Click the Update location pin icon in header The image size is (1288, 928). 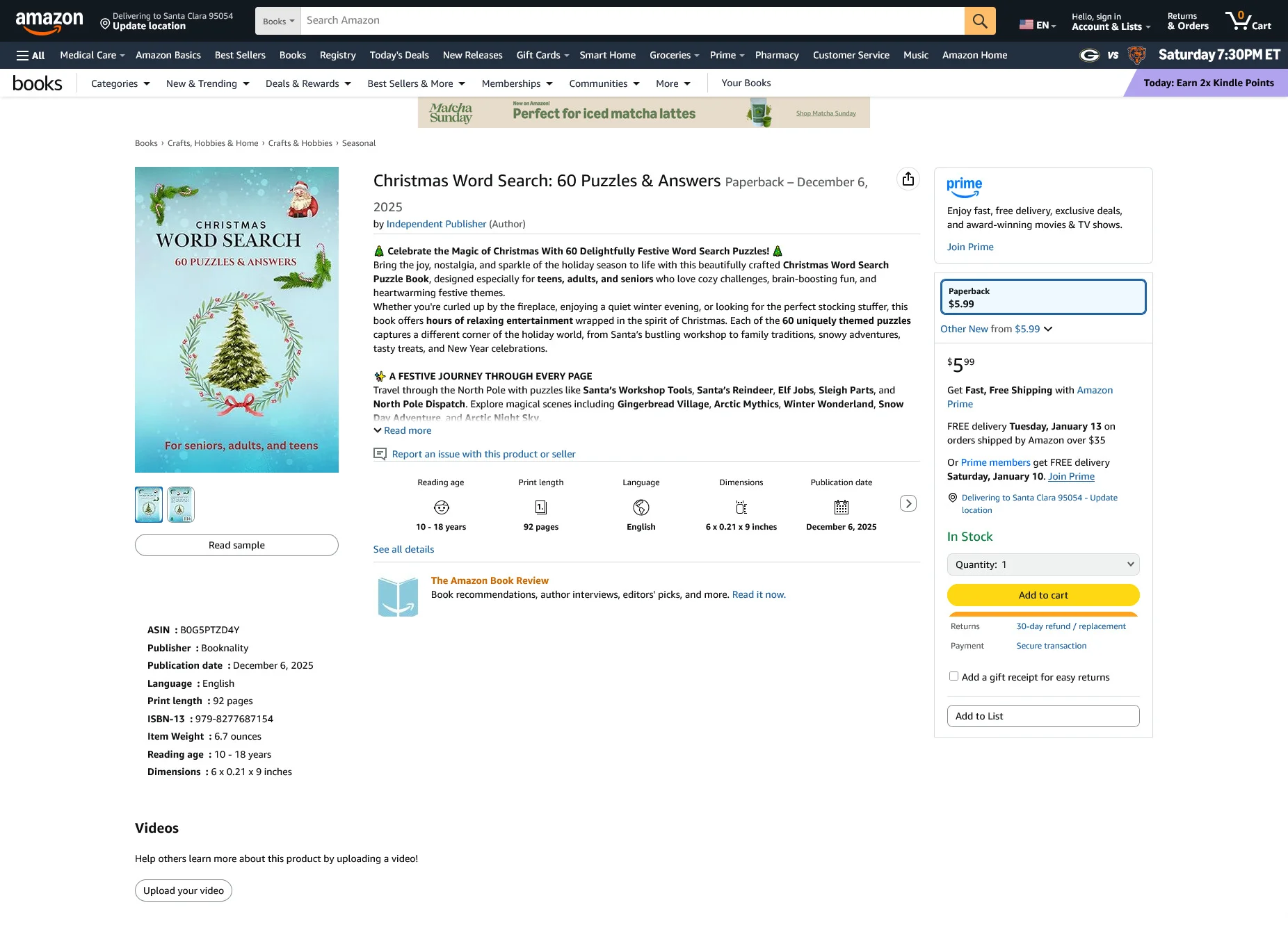[105, 24]
